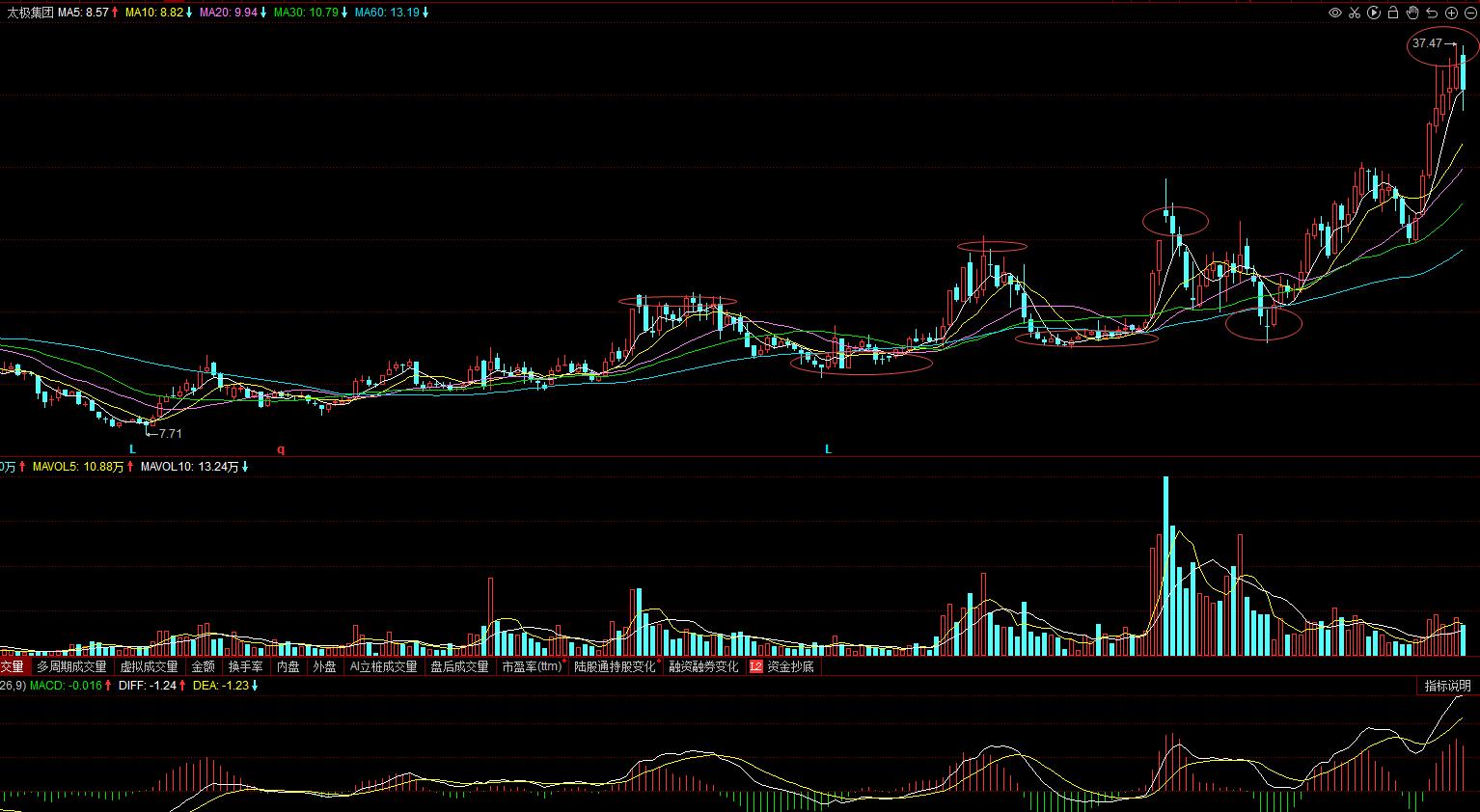Switch to 多周期成交量 indicator tab
The height and width of the screenshot is (812, 1480).
click(72, 666)
